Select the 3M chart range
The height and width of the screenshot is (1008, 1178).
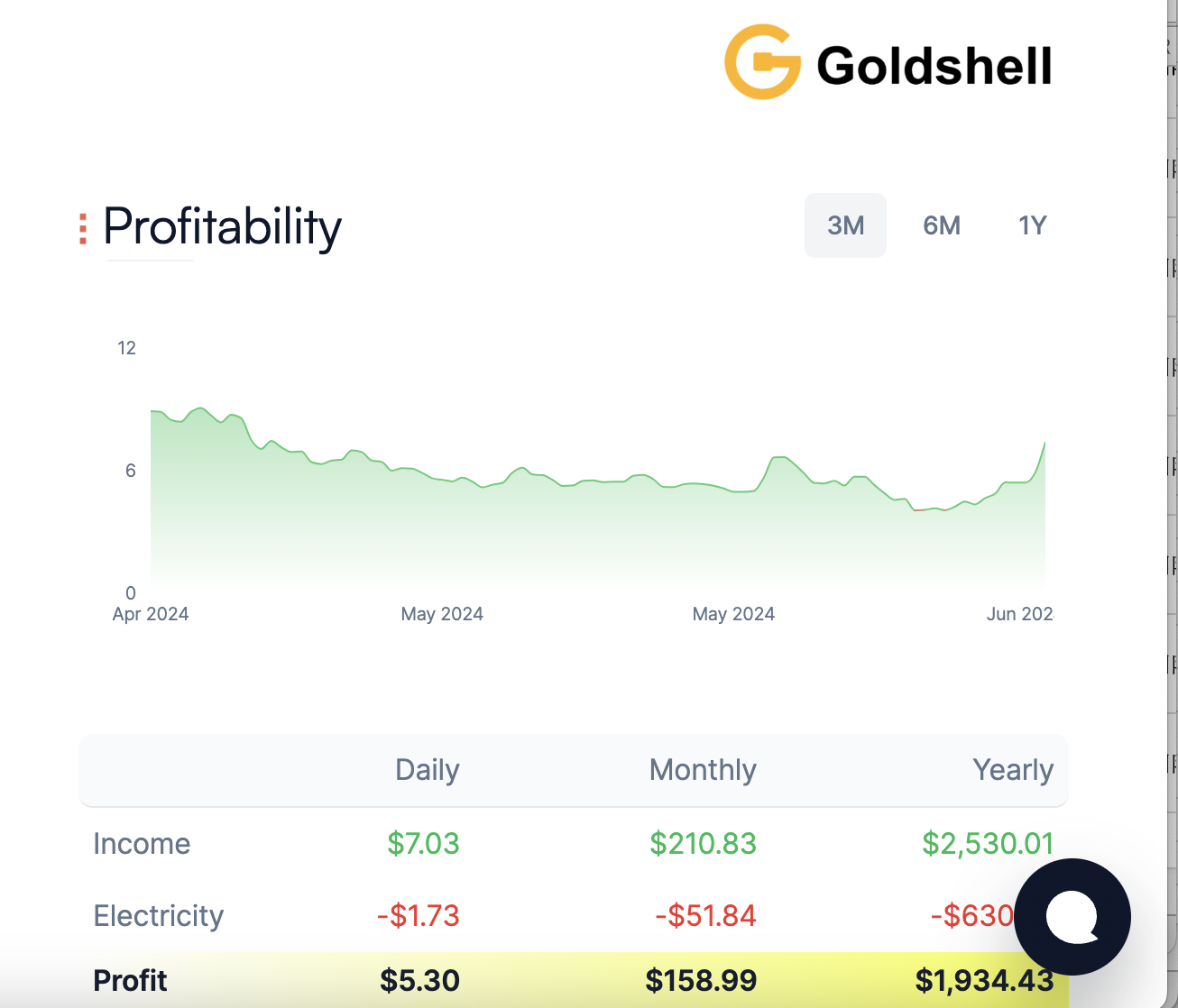pyautogui.click(x=845, y=225)
